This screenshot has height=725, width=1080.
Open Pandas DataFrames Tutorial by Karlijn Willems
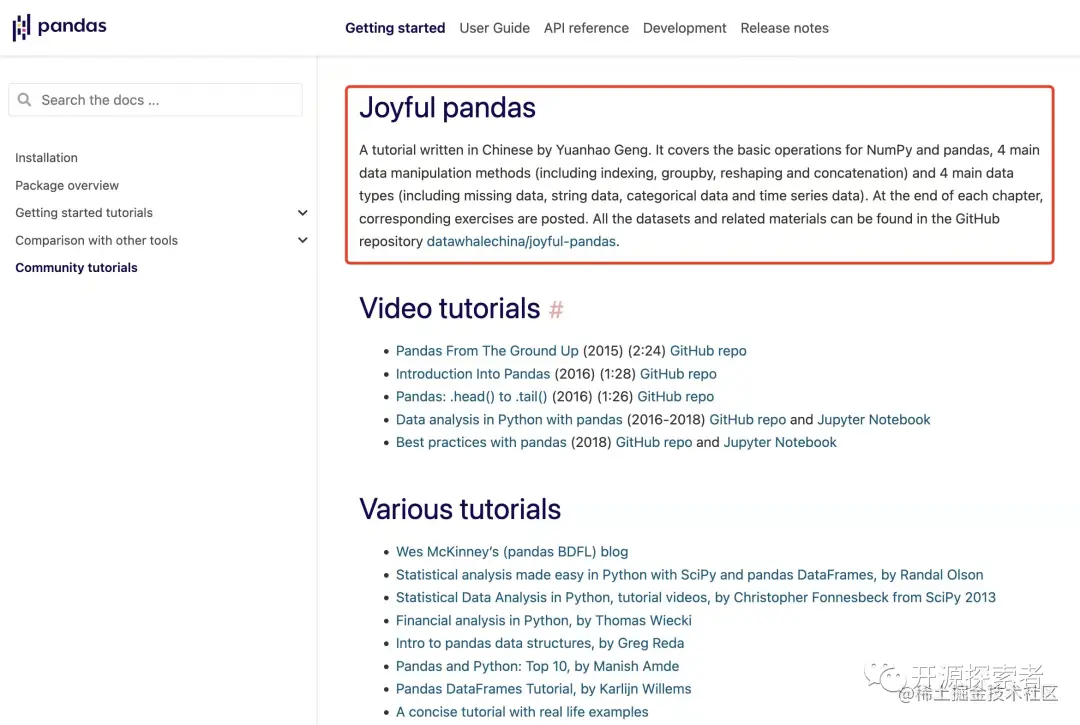tap(543, 689)
